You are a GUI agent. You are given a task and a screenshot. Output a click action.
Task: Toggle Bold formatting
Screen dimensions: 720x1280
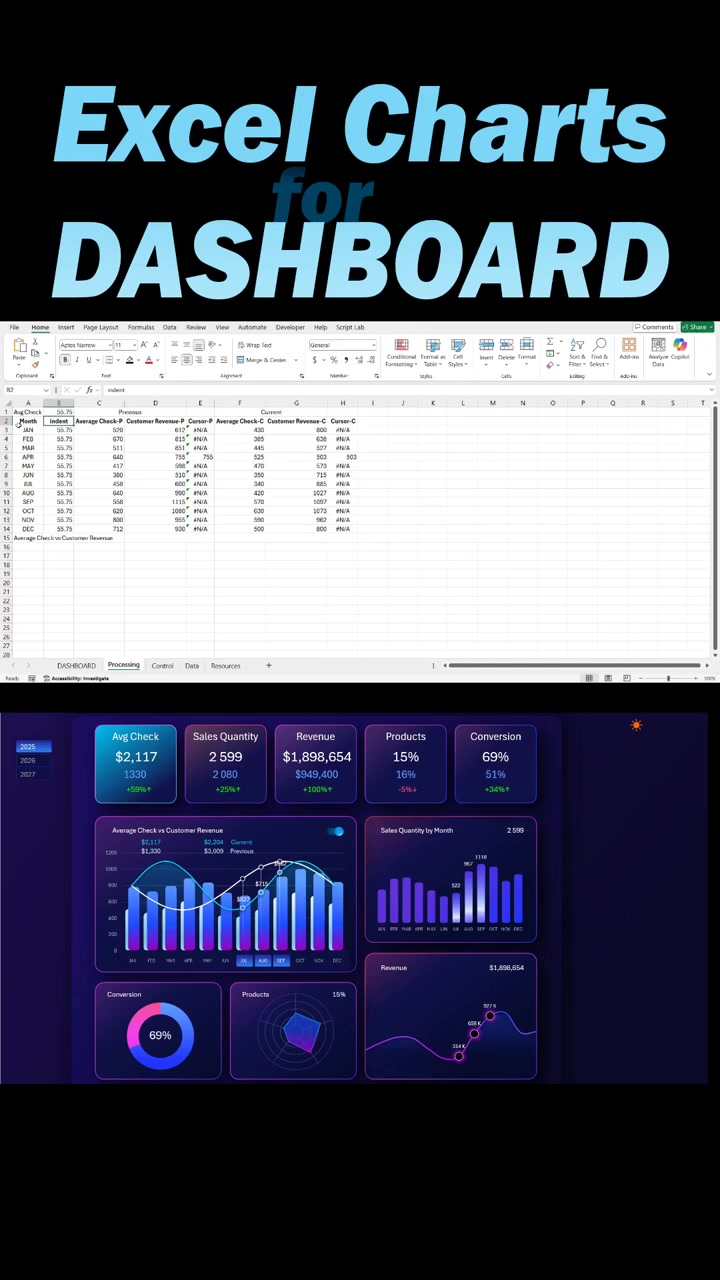pos(65,359)
